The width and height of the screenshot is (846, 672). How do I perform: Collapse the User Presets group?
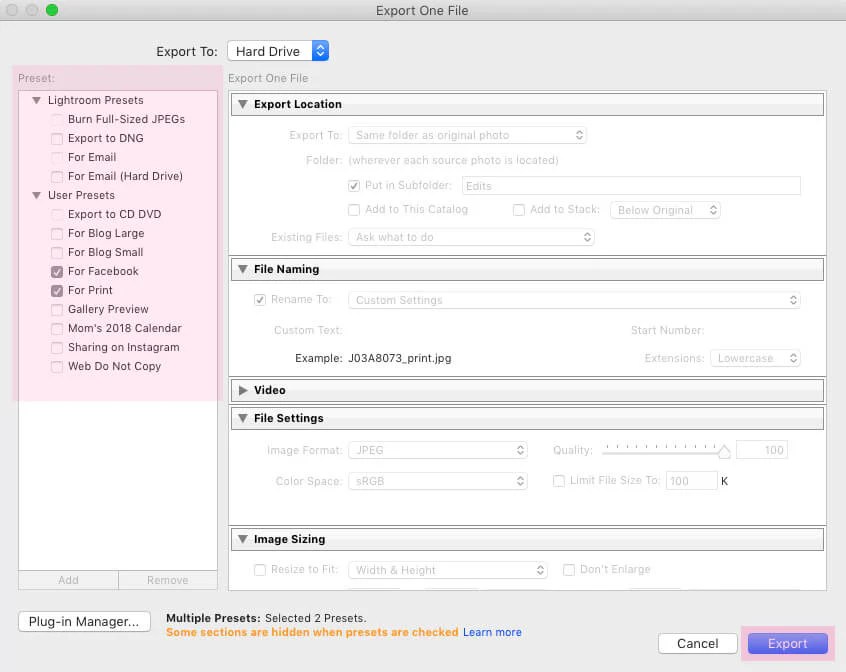(x=37, y=195)
